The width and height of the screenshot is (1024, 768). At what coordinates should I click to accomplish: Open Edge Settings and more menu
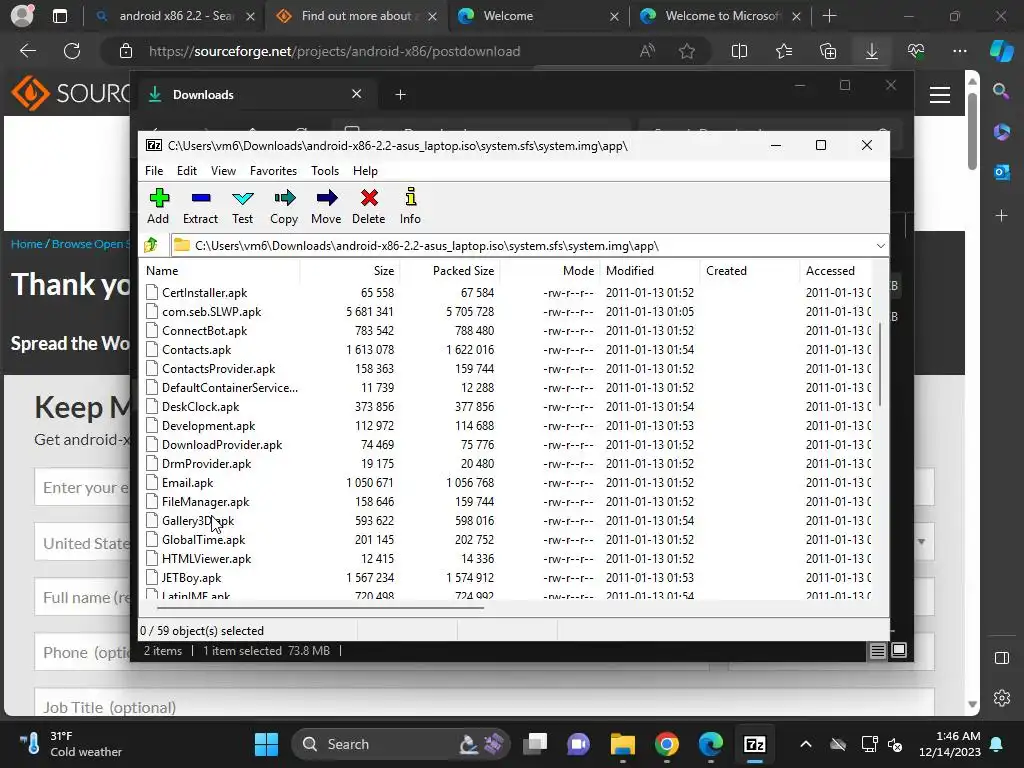pos(960,51)
